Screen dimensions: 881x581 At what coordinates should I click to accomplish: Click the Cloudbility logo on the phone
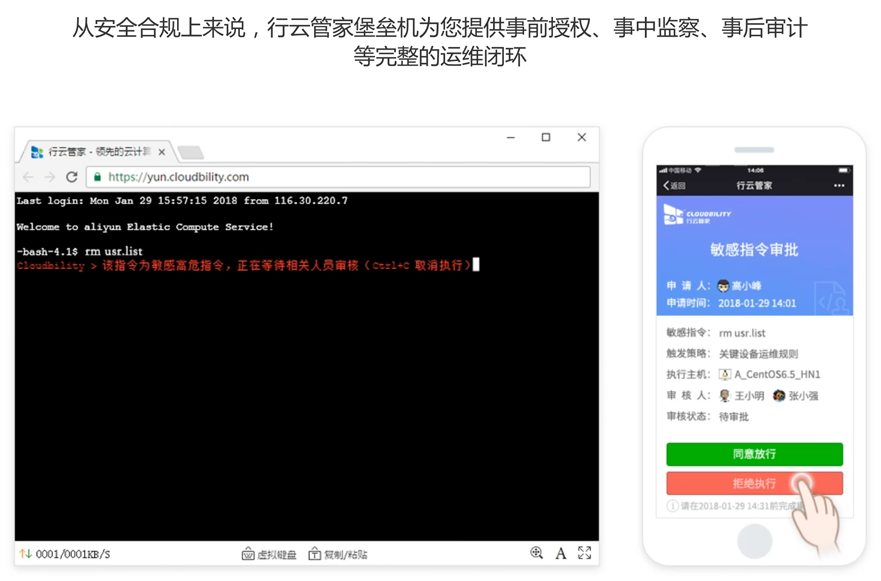pyautogui.click(x=697, y=215)
